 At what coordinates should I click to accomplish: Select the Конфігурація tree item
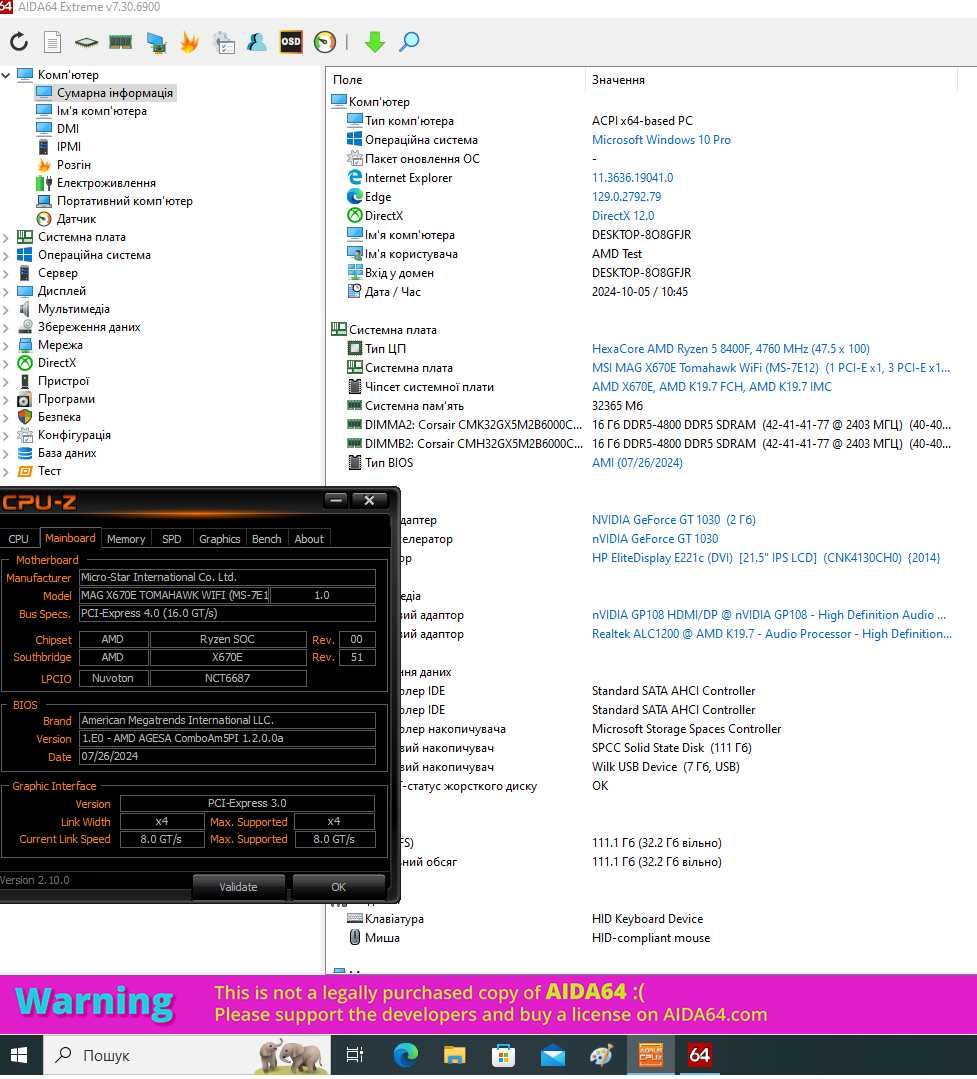[x=74, y=435]
